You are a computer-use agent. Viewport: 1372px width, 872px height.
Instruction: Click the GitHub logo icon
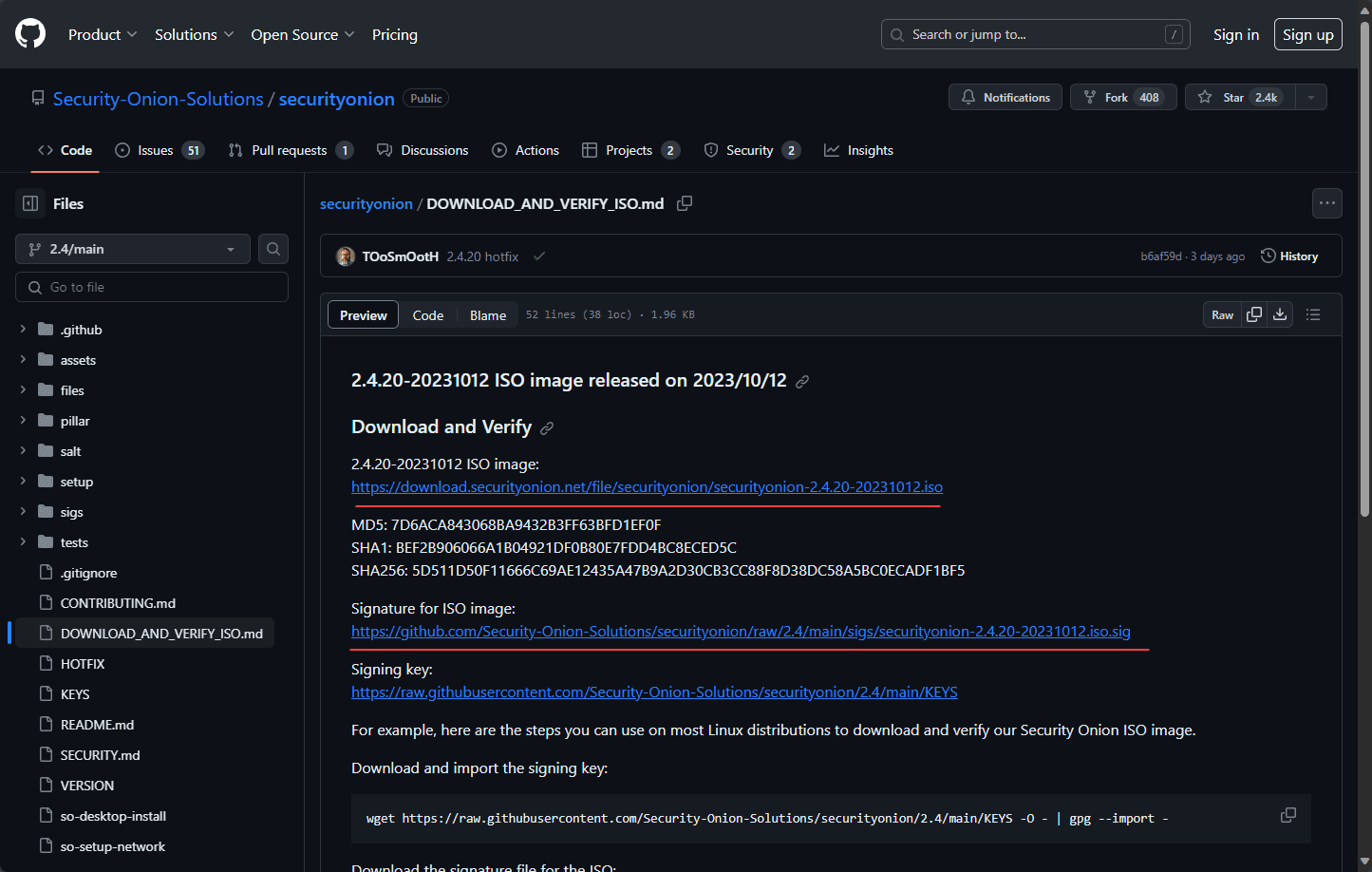pos(30,34)
